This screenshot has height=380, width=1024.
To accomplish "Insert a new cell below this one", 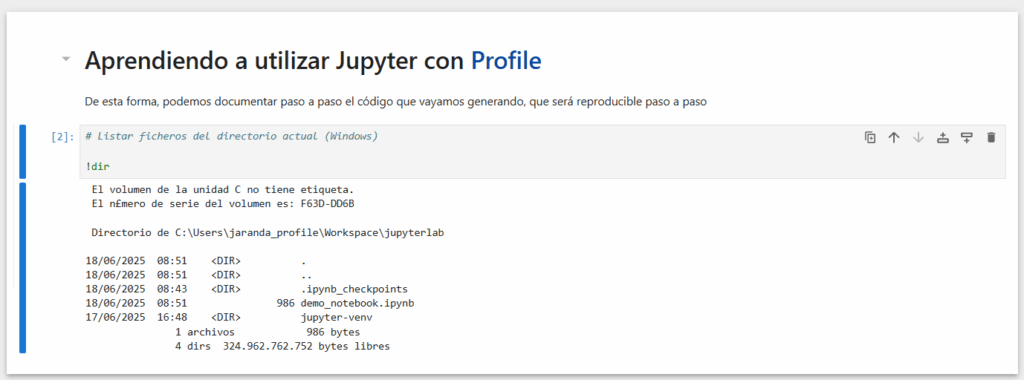I will pyautogui.click(x=967, y=137).
